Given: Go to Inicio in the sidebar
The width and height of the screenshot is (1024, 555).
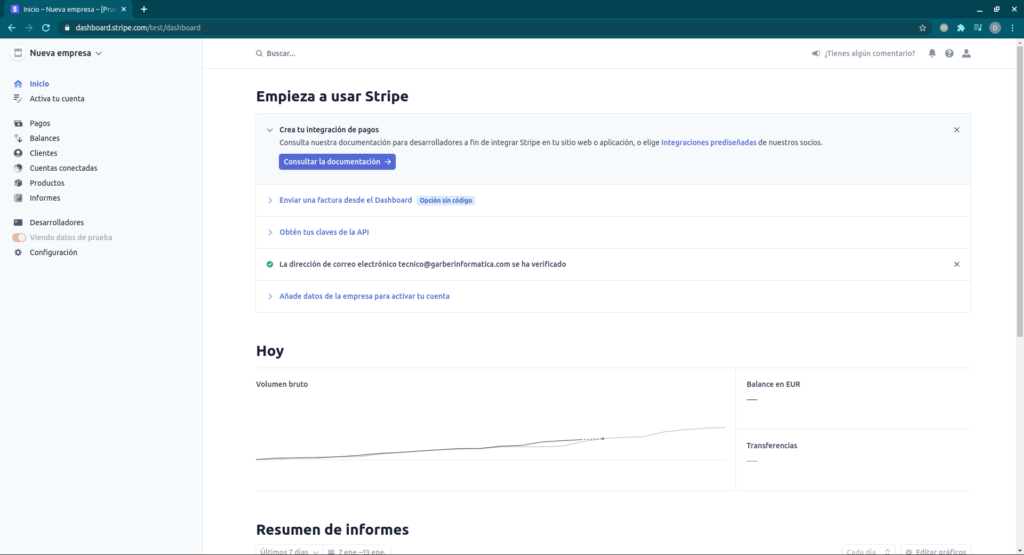Looking at the screenshot, I should pos(39,84).
